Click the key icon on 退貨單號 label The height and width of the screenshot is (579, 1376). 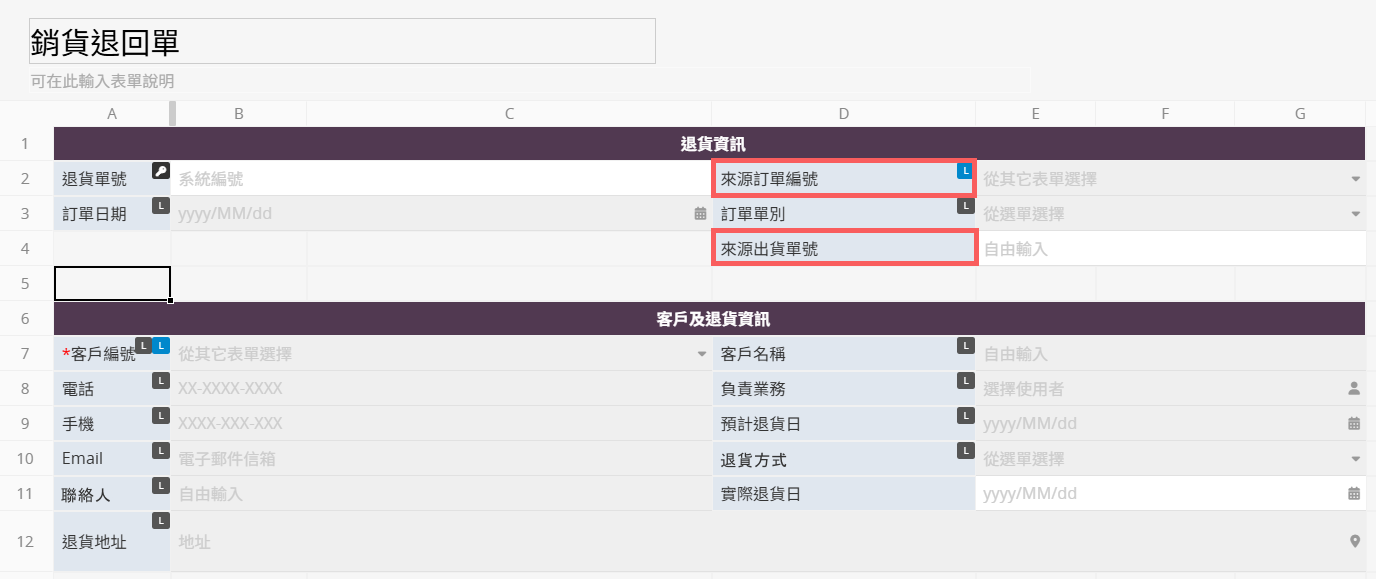pos(160,171)
